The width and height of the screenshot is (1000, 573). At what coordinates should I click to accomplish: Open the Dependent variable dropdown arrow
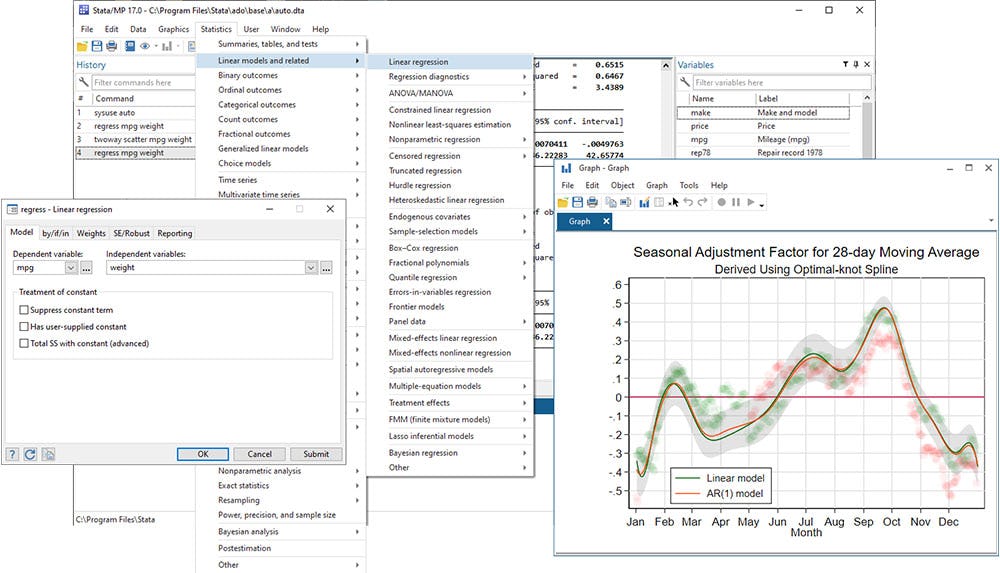coord(71,268)
